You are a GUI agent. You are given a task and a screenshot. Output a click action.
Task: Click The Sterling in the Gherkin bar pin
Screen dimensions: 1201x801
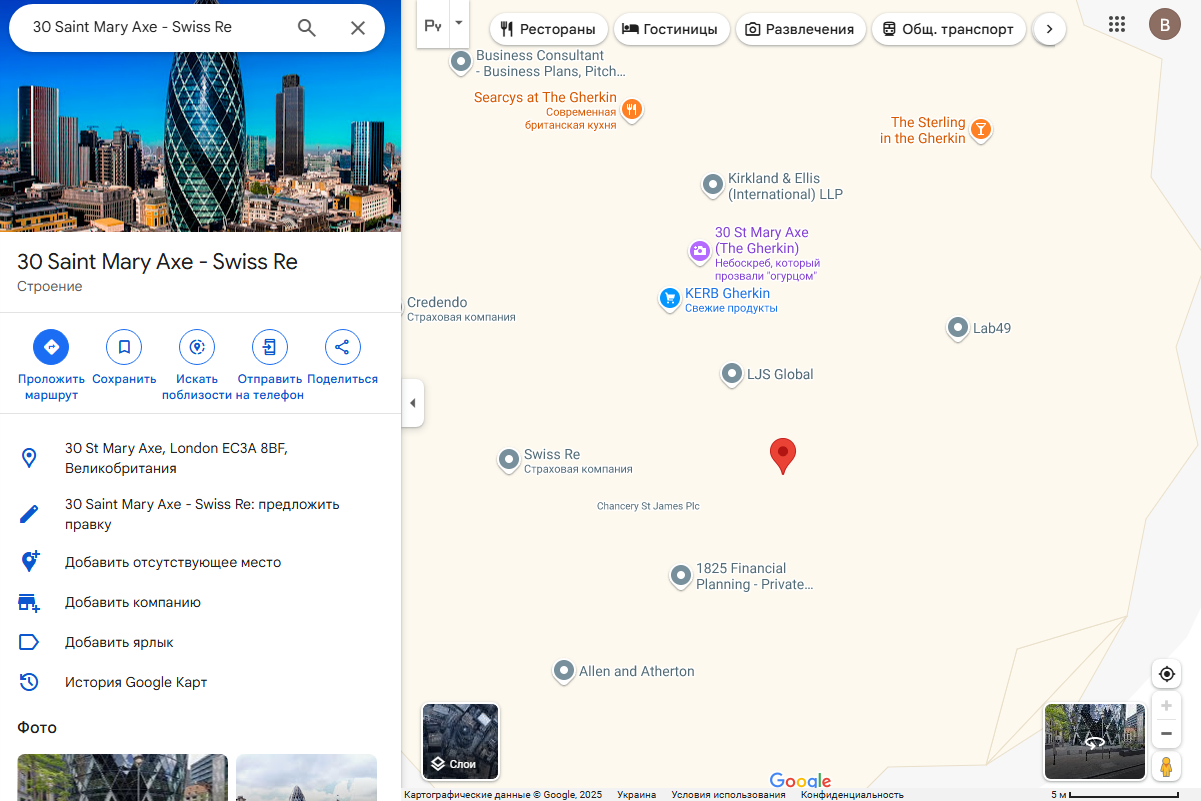coord(981,129)
